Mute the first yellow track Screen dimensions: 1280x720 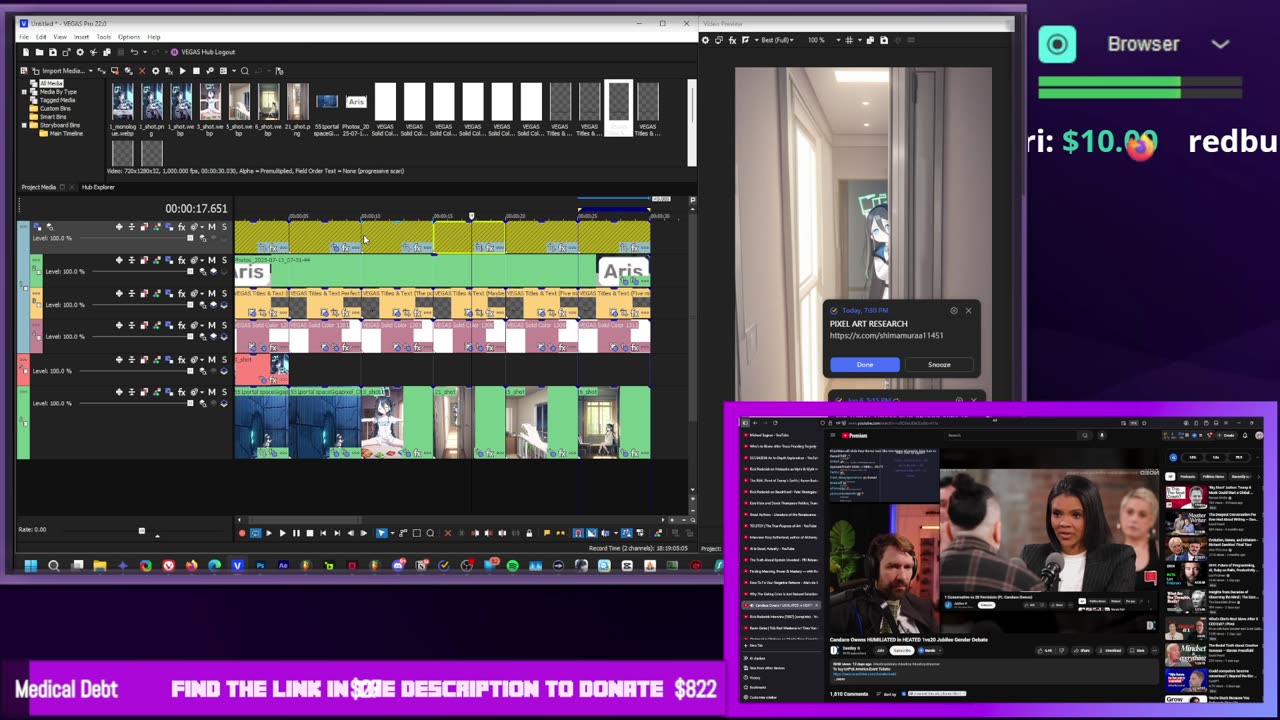pos(211,227)
